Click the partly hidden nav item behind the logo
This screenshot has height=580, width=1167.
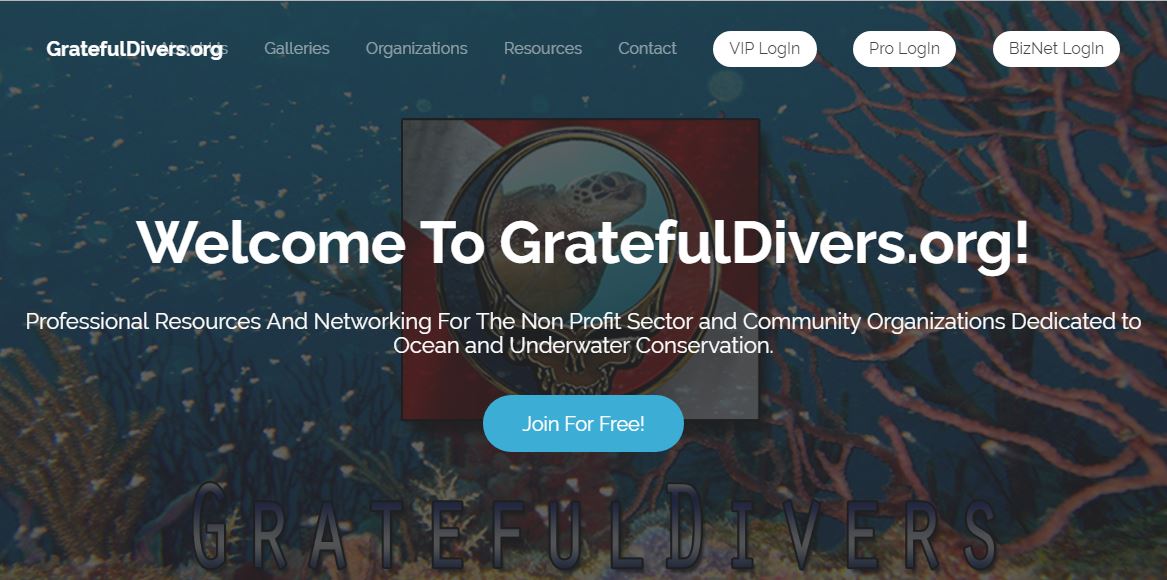(x=212, y=49)
